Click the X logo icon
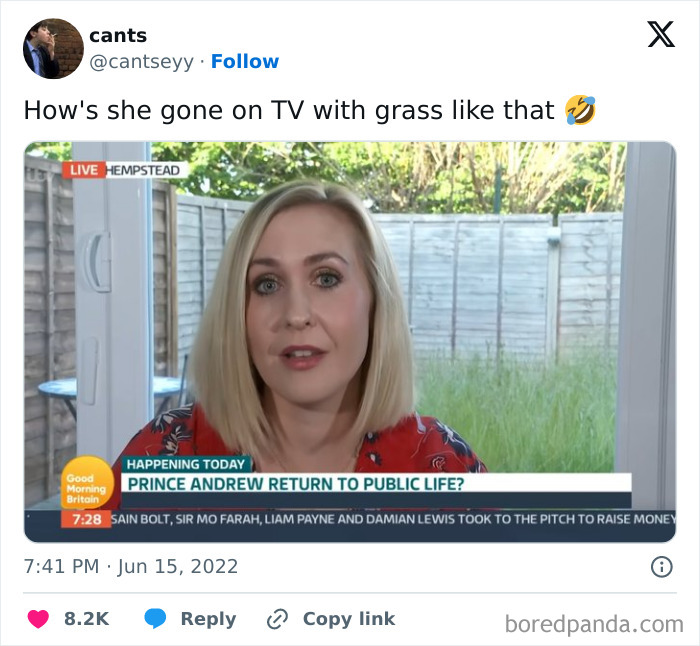This screenshot has height=646, width=700. [x=661, y=34]
